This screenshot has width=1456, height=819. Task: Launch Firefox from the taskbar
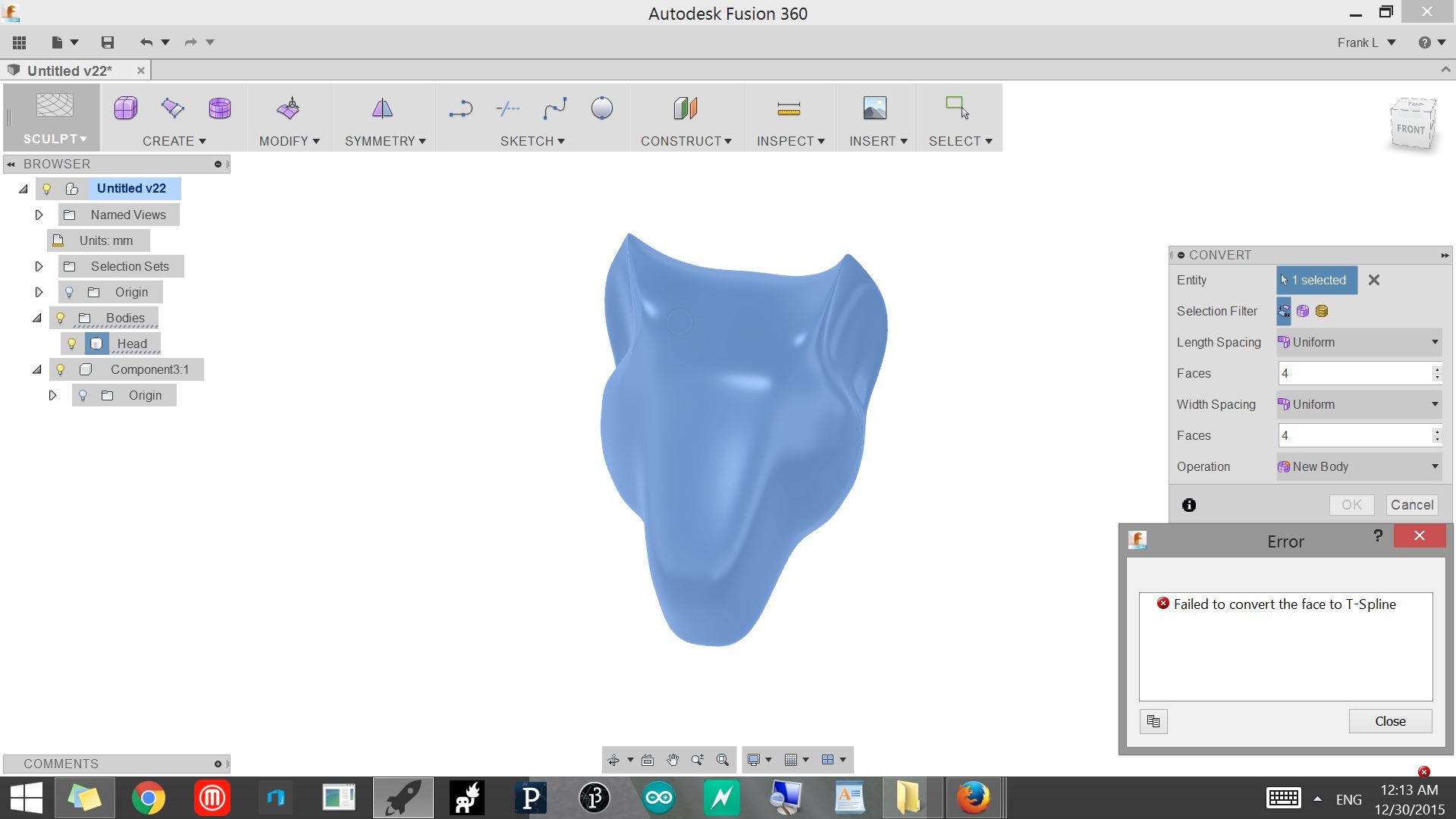(975, 797)
